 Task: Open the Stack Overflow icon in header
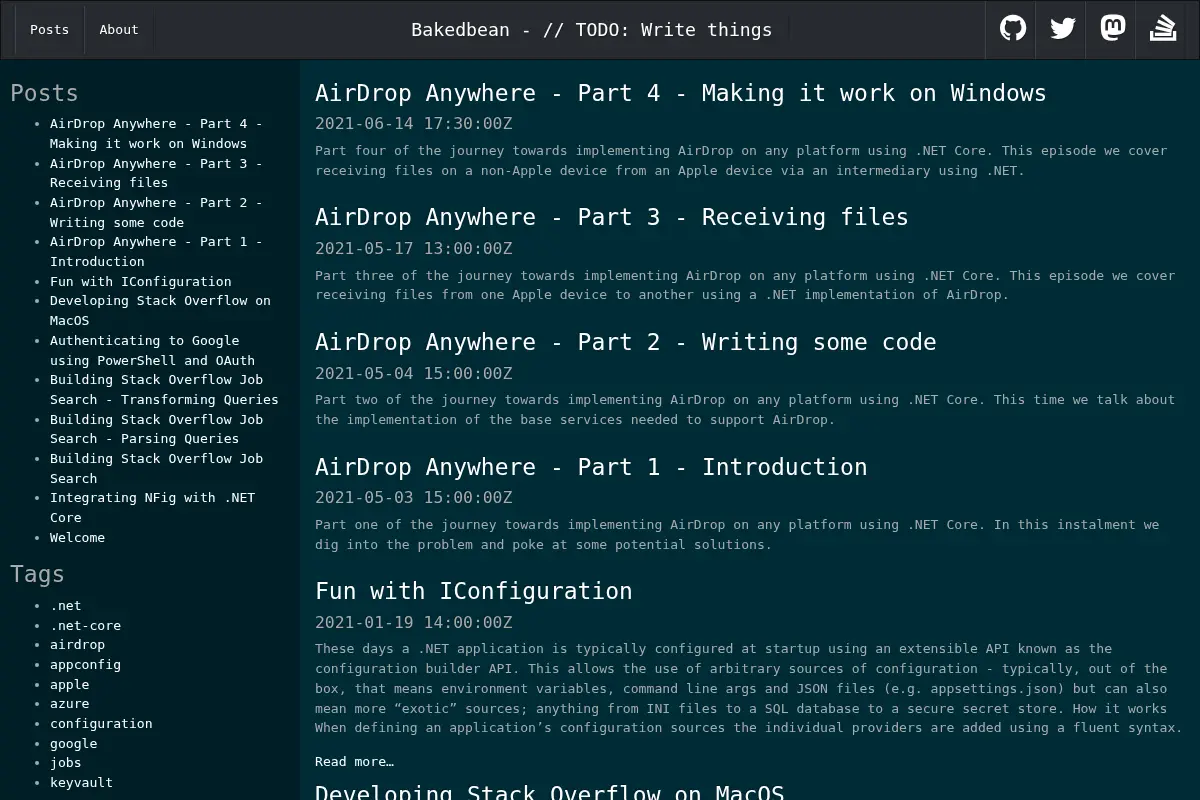(1163, 28)
